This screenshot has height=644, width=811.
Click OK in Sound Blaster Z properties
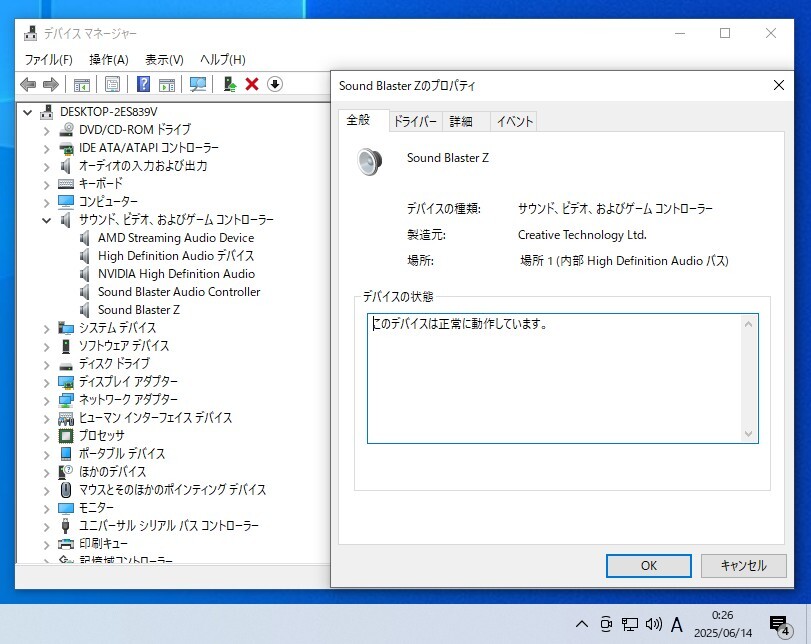pos(649,566)
